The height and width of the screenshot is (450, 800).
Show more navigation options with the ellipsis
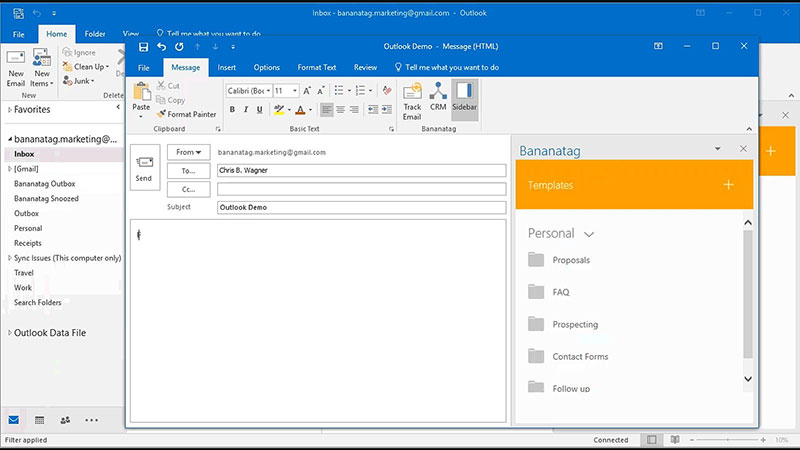(x=92, y=420)
